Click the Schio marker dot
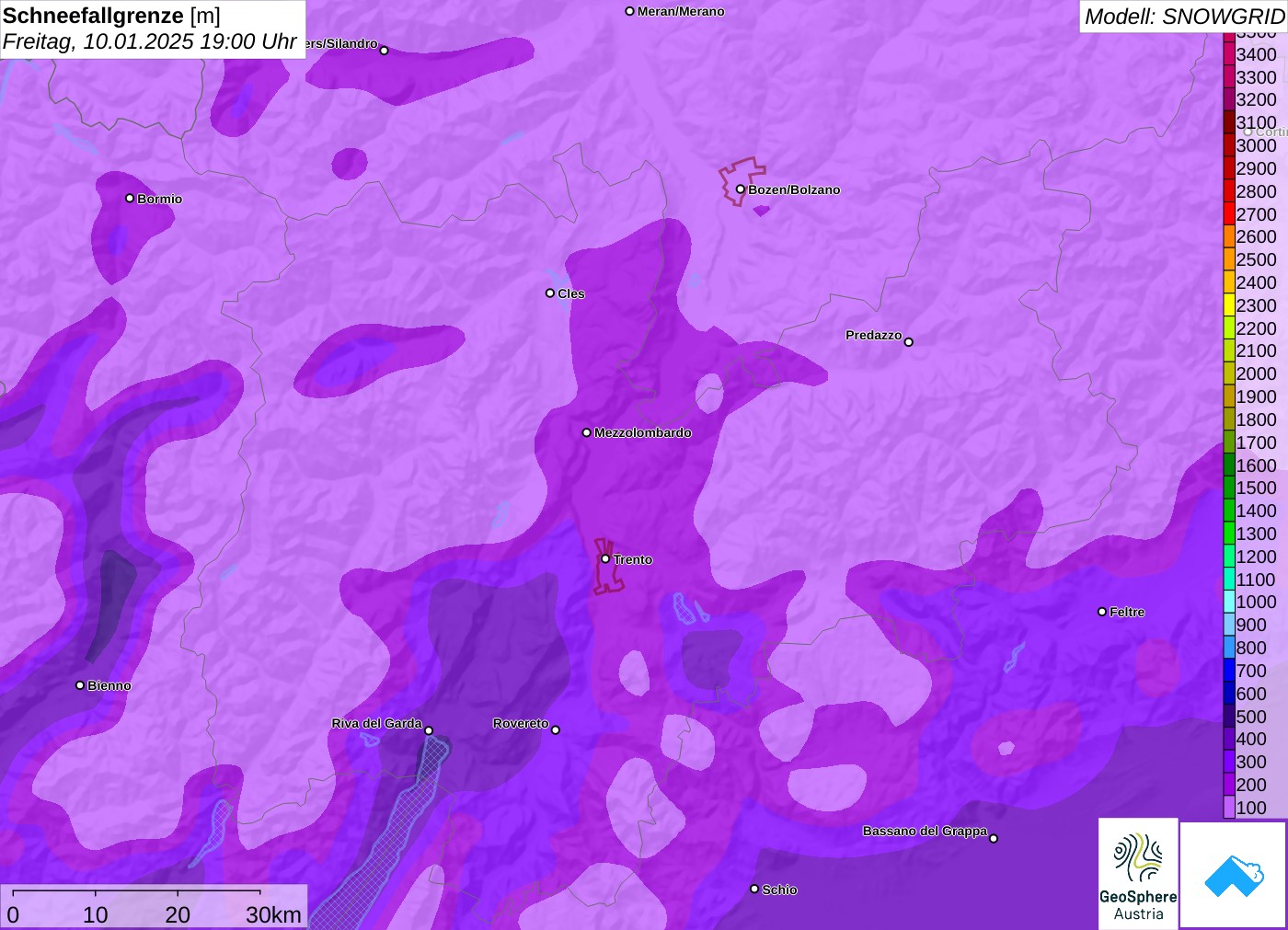 pos(754,889)
